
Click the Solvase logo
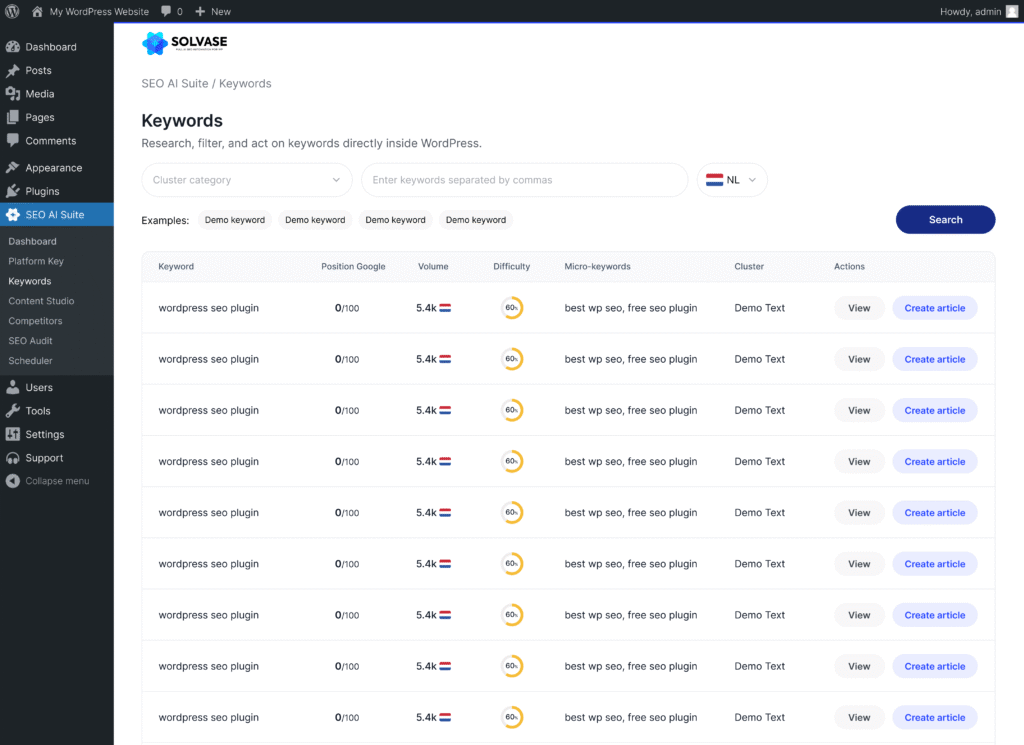[x=185, y=43]
